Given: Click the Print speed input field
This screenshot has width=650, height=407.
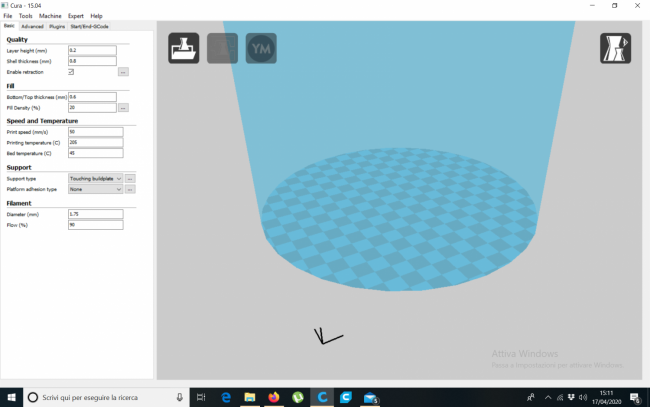Looking at the screenshot, I should (x=95, y=132).
